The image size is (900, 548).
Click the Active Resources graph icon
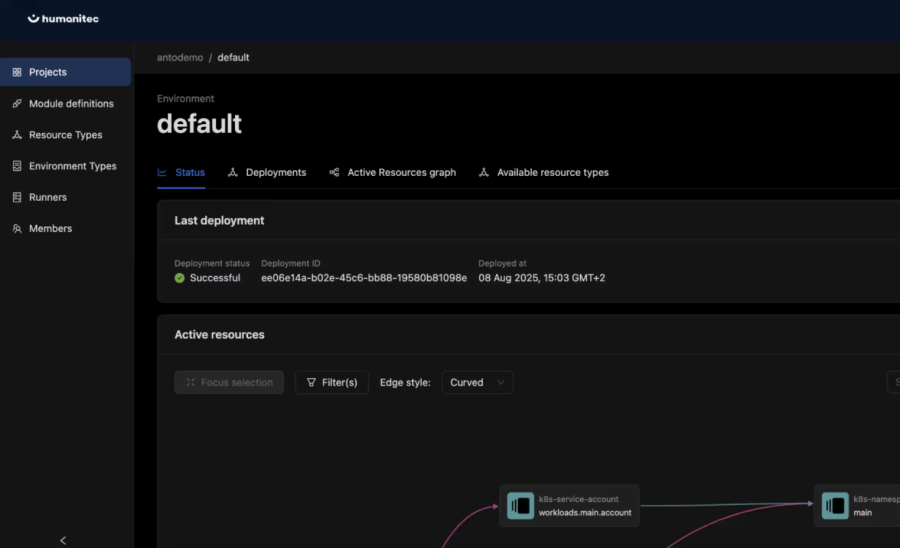[334, 172]
